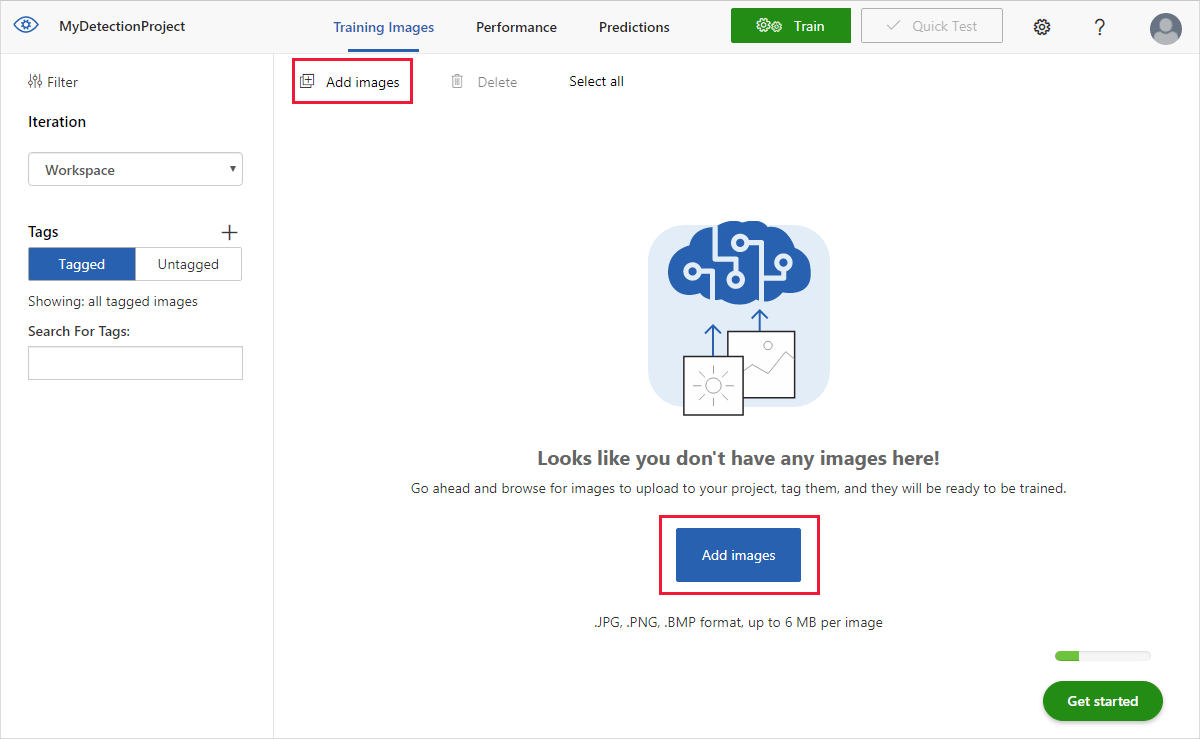
Task: Start training with the Train button
Action: point(791,25)
